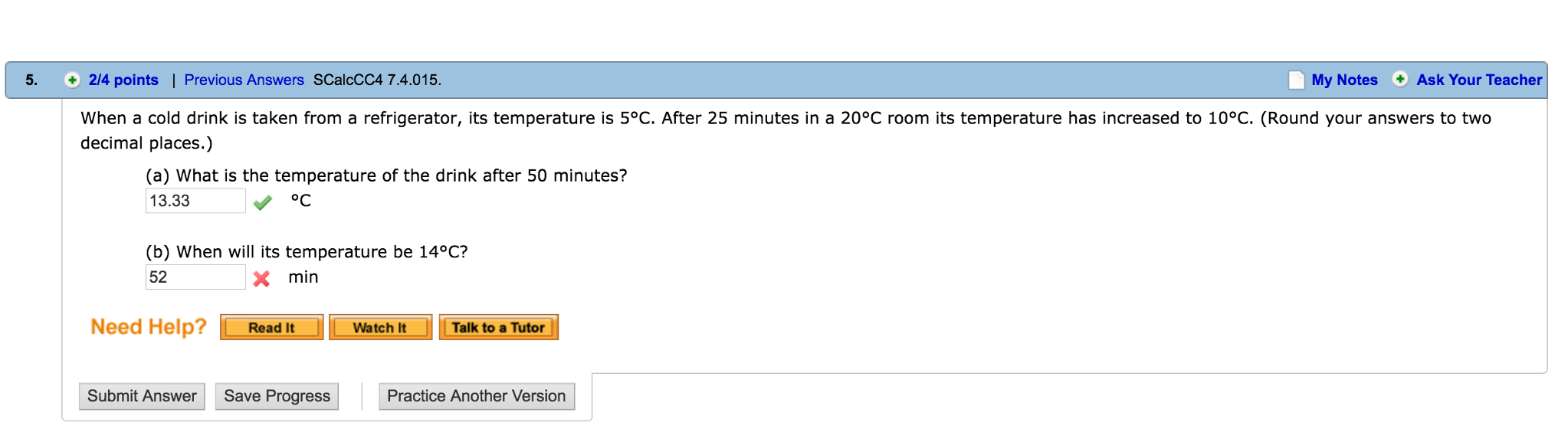Click the green checkmark next to 13.33
This screenshot has width=1568, height=439.
(263, 202)
